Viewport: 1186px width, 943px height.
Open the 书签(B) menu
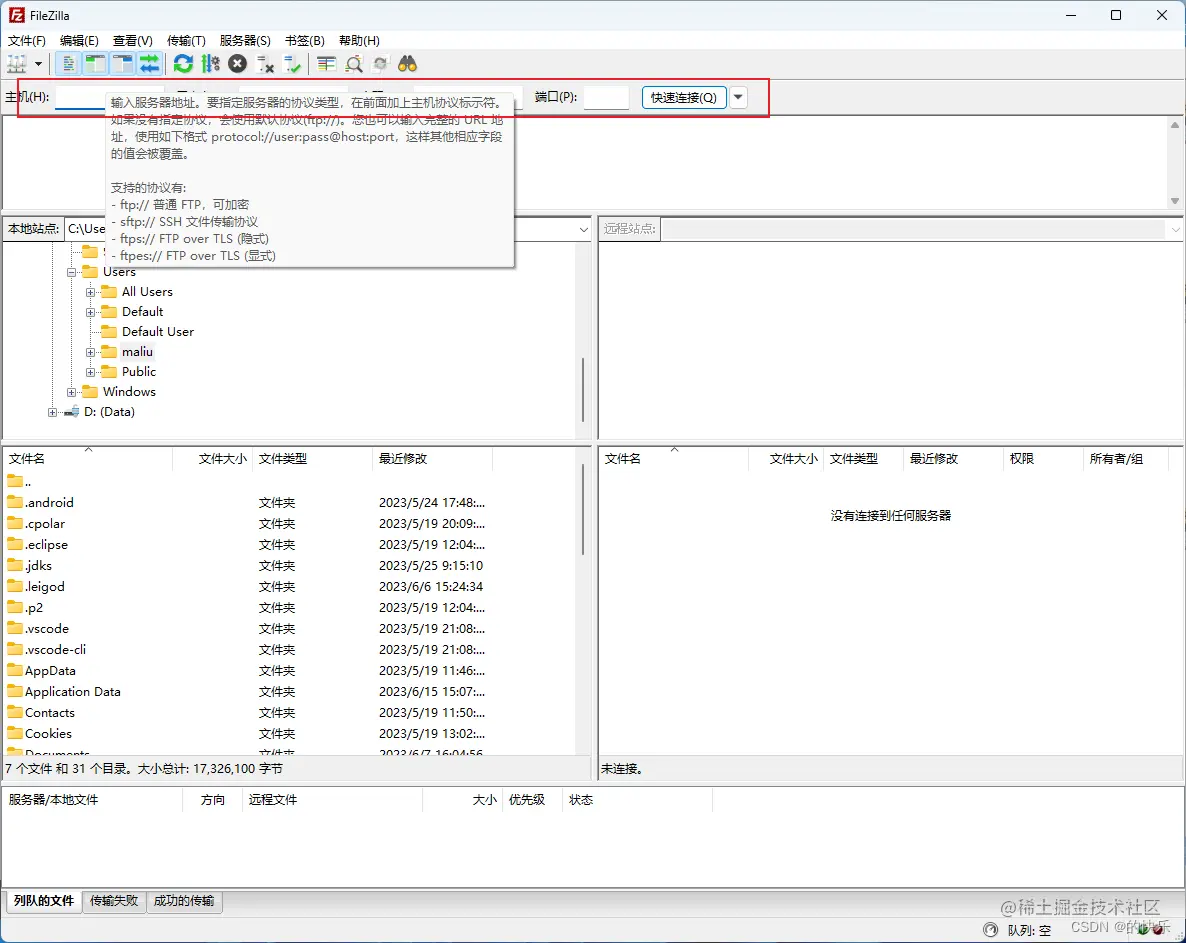[x=304, y=40]
